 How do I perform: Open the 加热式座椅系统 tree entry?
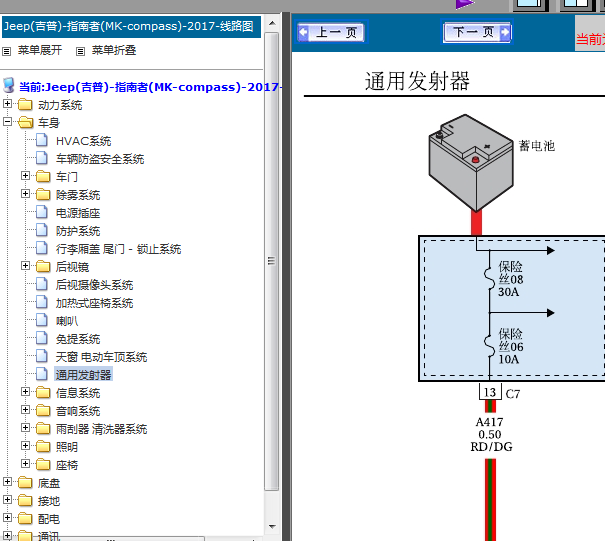(x=95, y=303)
